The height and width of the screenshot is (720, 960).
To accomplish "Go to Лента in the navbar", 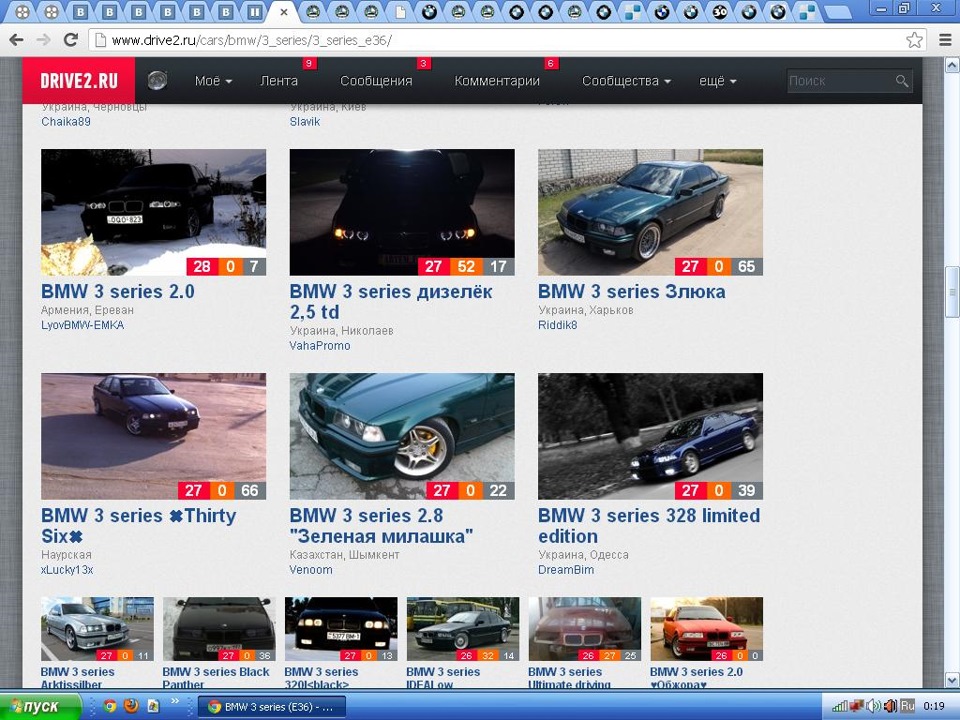I will [279, 81].
